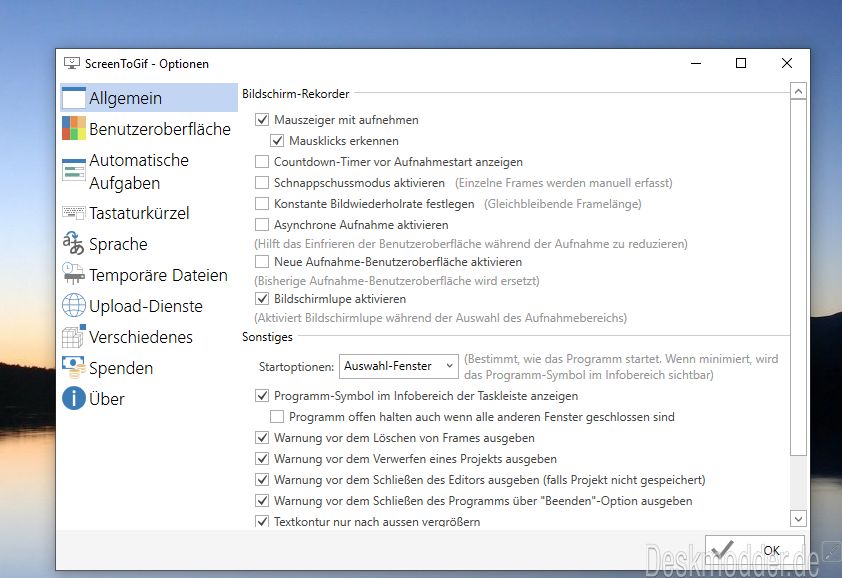Enable Countdown-Timer vor Aufnahmestart checkbox
This screenshot has width=842, height=578.
point(262,162)
